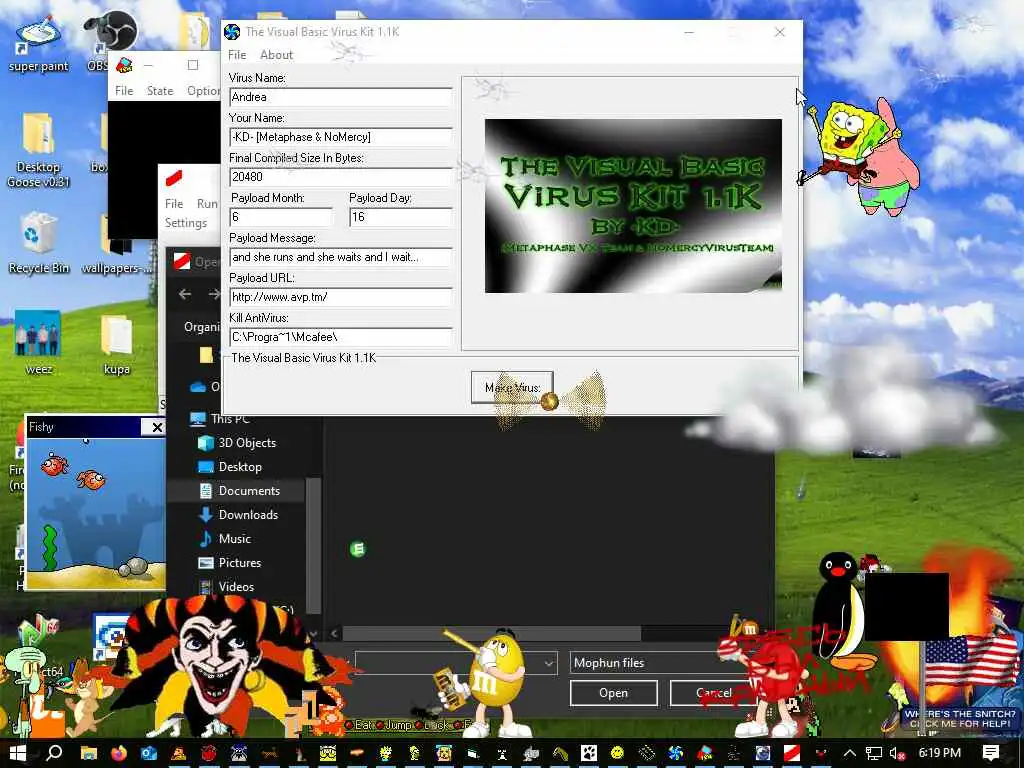Screen dimensions: 1024x768
Task: Open File menu in Mophun window
Action: 174,204
